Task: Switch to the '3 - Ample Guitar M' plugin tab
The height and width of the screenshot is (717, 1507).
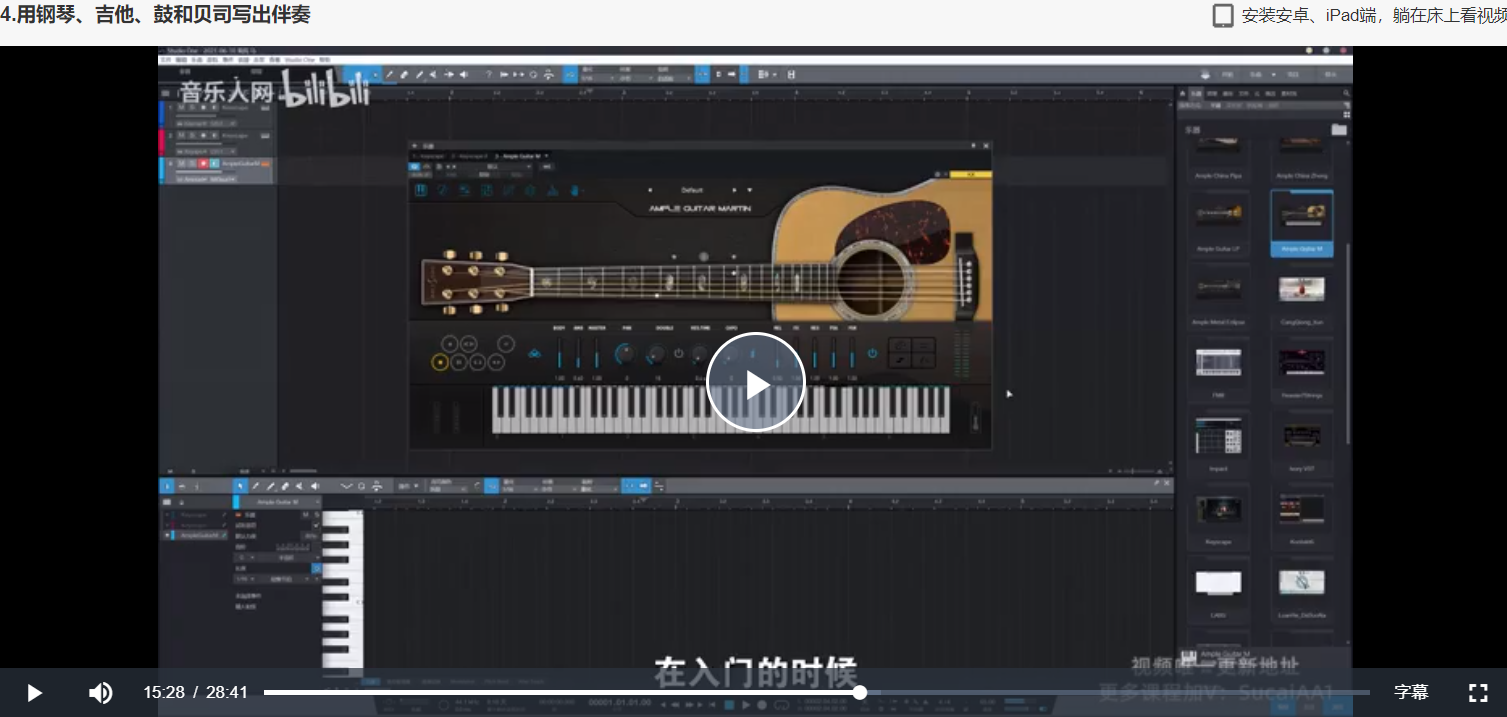Action: 520,156
